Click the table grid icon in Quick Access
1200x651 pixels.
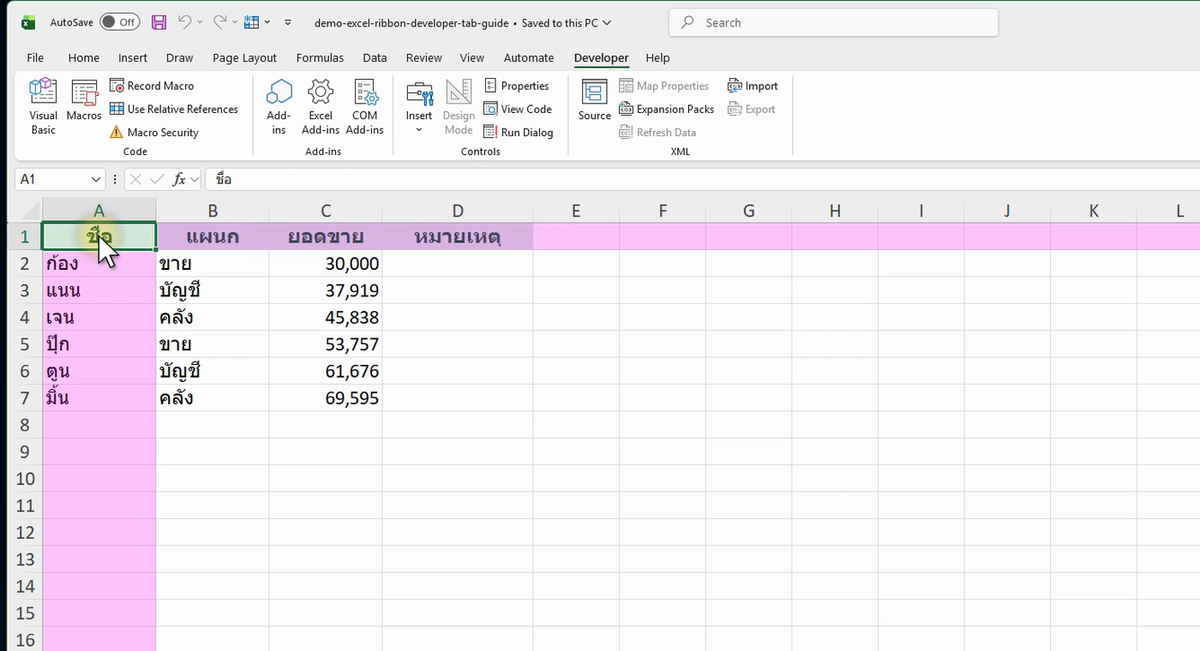pyautogui.click(x=252, y=22)
